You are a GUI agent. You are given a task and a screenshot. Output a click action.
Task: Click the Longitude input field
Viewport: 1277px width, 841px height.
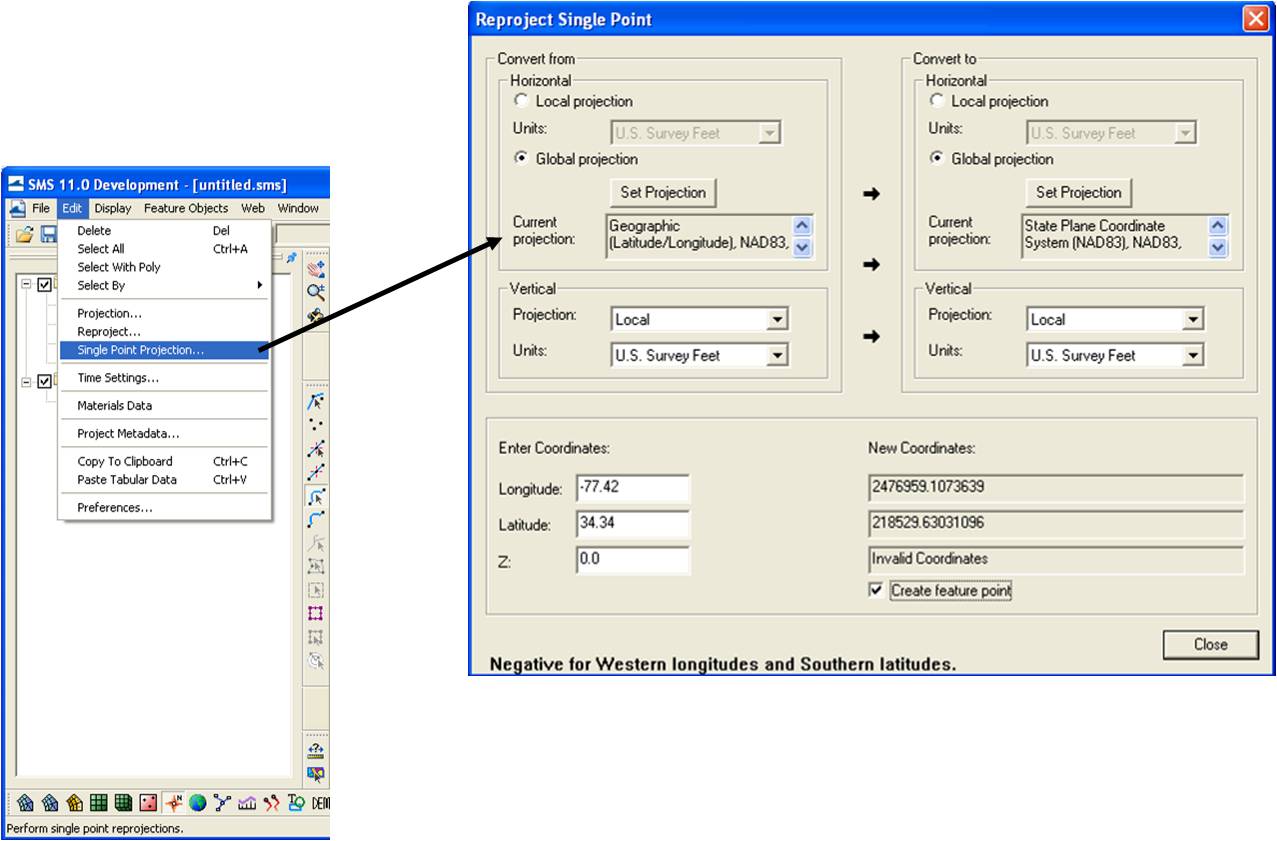tap(633, 489)
